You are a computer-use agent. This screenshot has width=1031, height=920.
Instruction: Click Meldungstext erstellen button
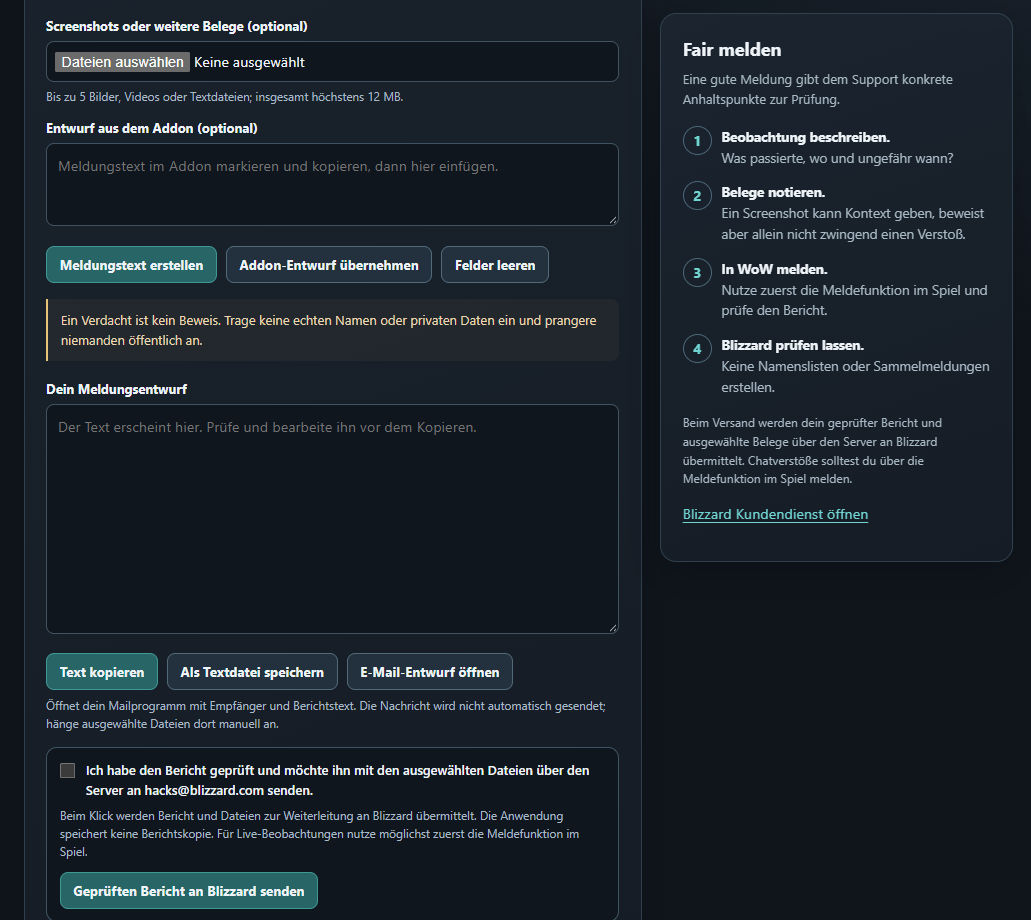132,265
